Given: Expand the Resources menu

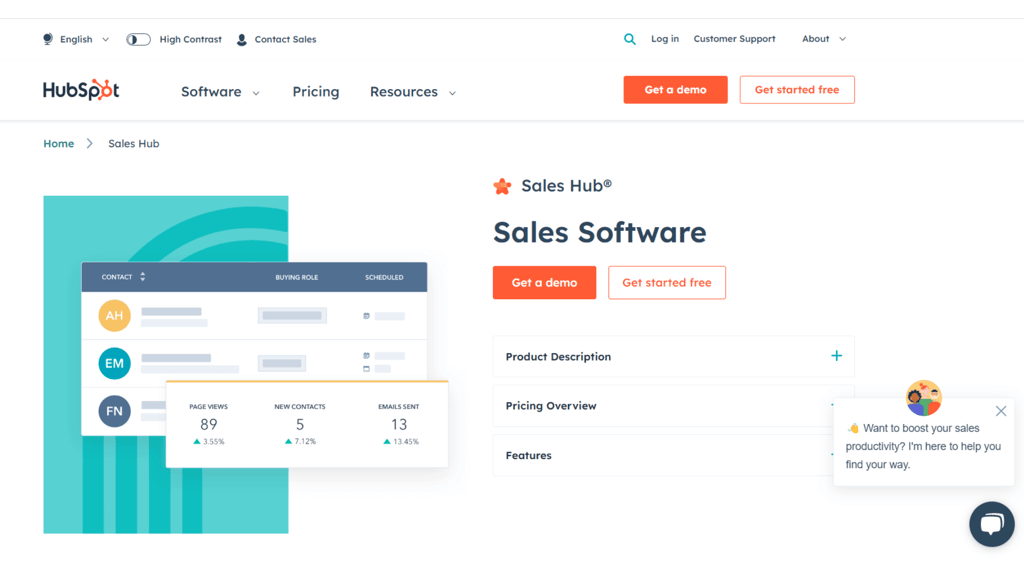Looking at the screenshot, I should 413,91.
